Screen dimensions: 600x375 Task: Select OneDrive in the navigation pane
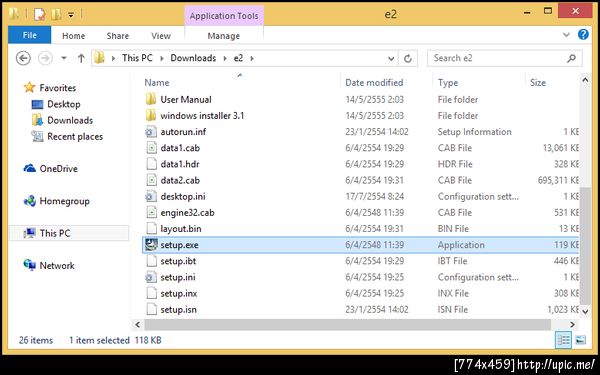pos(59,169)
